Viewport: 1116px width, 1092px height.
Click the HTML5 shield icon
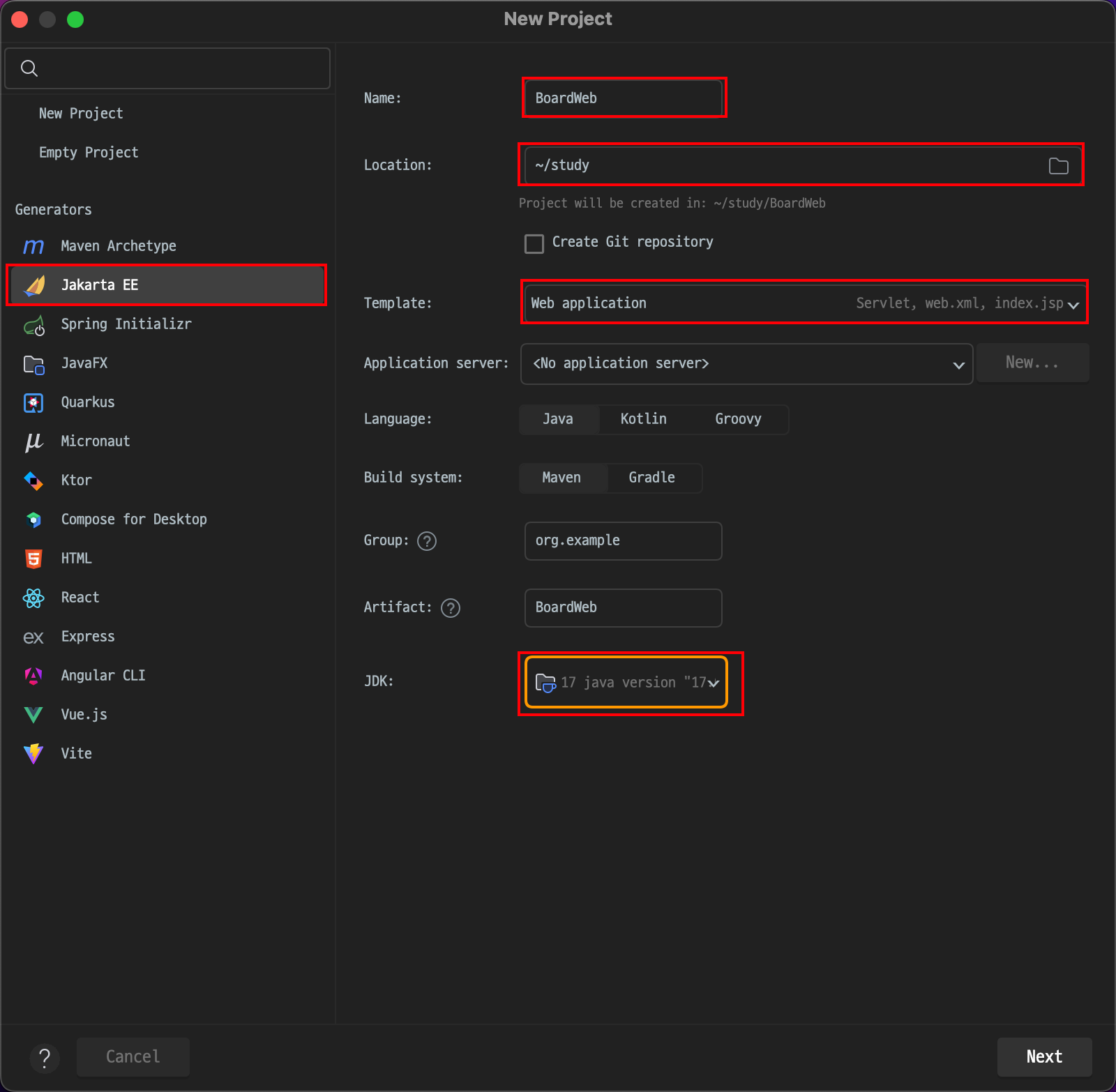pos(33,559)
